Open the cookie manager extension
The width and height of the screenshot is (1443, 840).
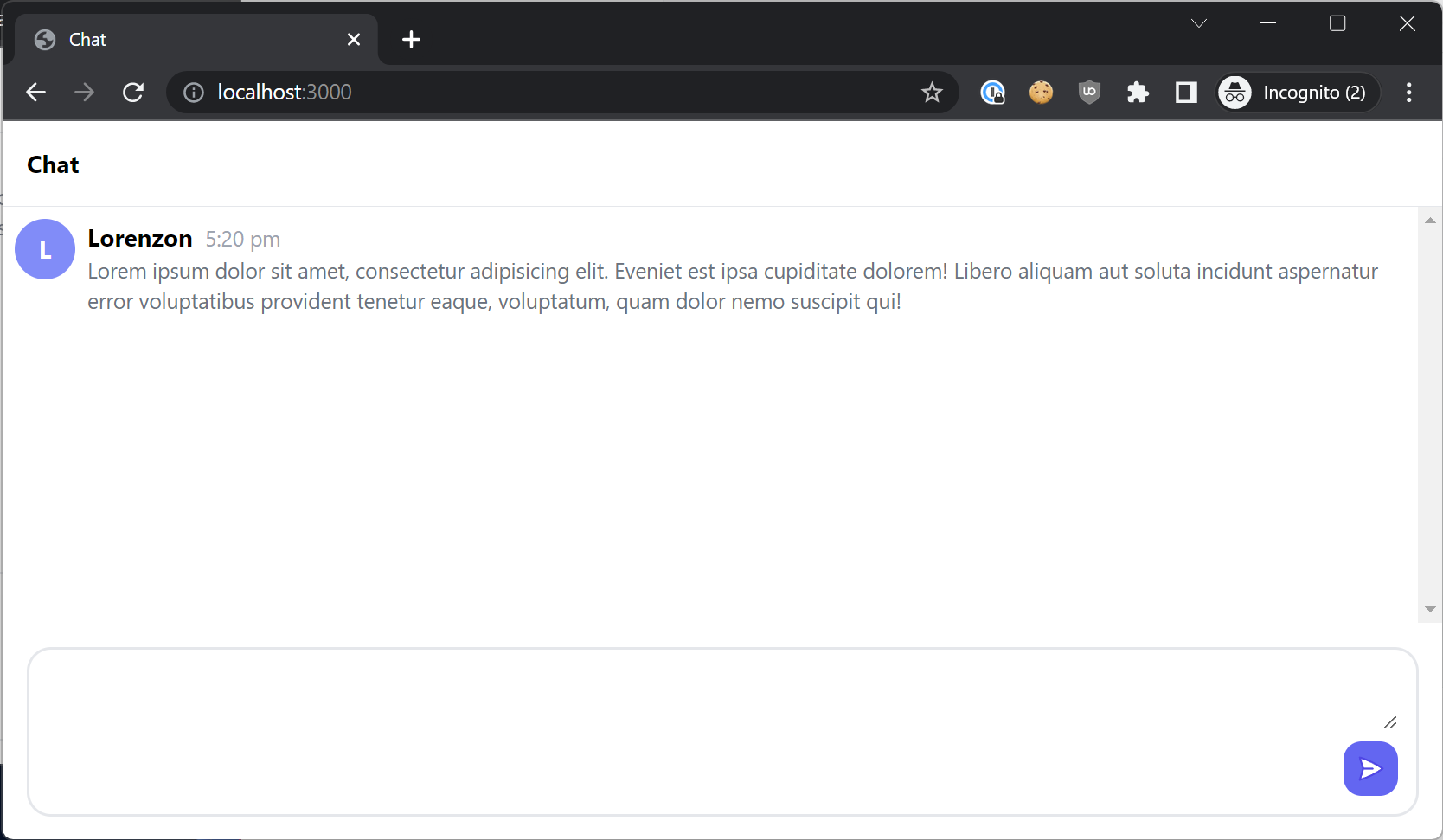[1041, 92]
